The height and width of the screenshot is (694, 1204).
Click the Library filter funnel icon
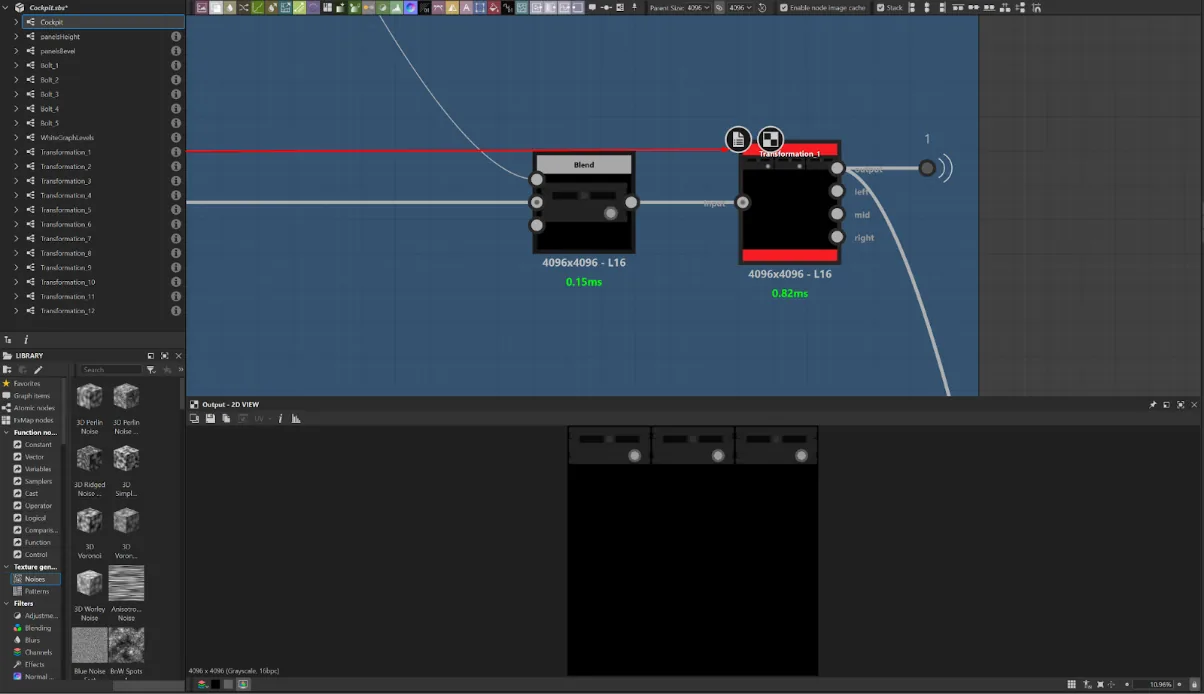pos(151,370)
